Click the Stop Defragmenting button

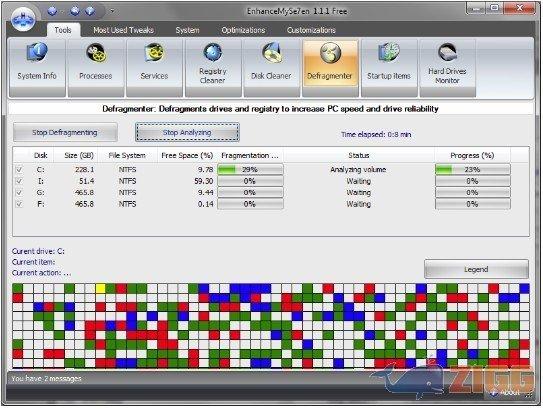pos(65,132)
